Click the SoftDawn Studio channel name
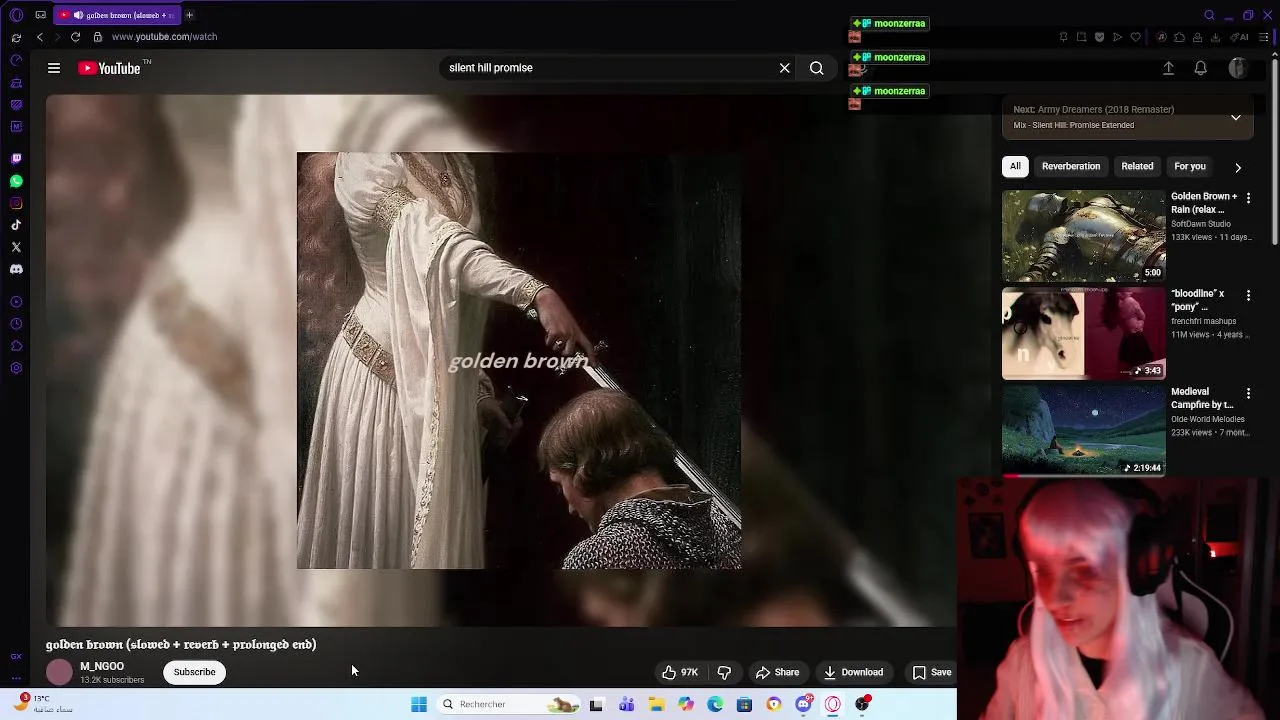Image resolution: width=1280 pixels, height=720 pixels. [1201, 224]
